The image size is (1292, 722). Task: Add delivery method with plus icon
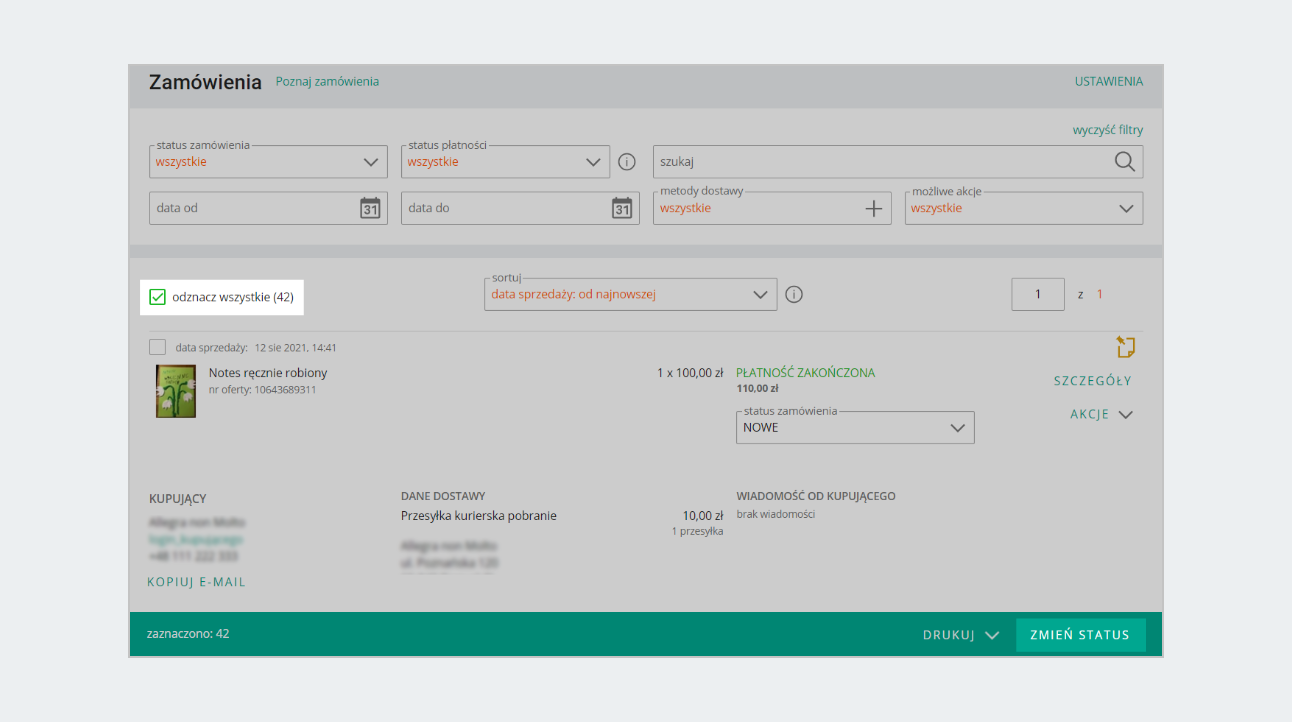pyautogui.click(x=875, y=208)
